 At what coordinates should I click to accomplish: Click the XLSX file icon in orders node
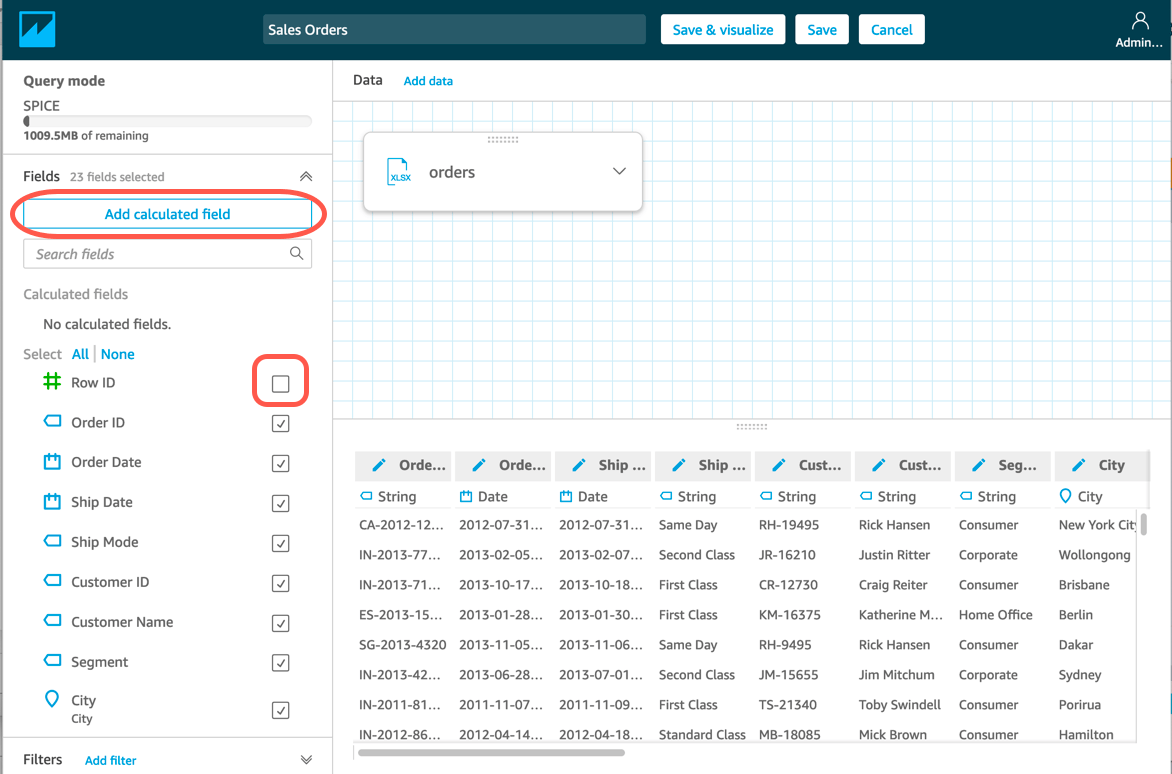399,171
